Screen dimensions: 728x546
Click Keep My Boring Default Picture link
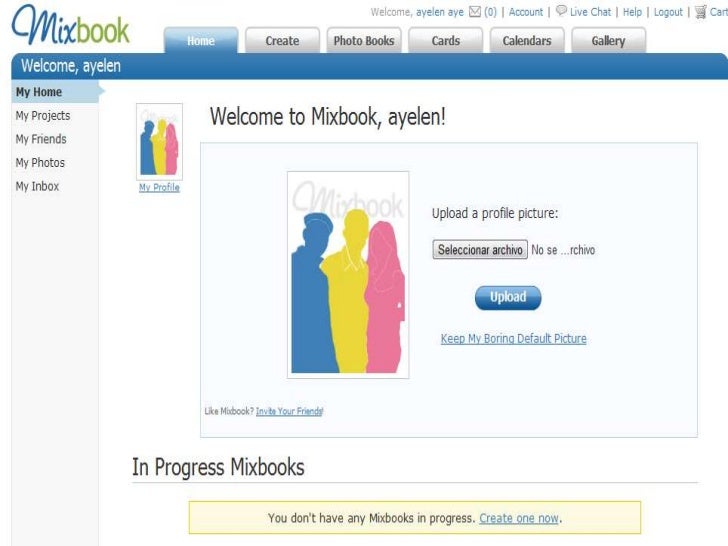point(514,338)
